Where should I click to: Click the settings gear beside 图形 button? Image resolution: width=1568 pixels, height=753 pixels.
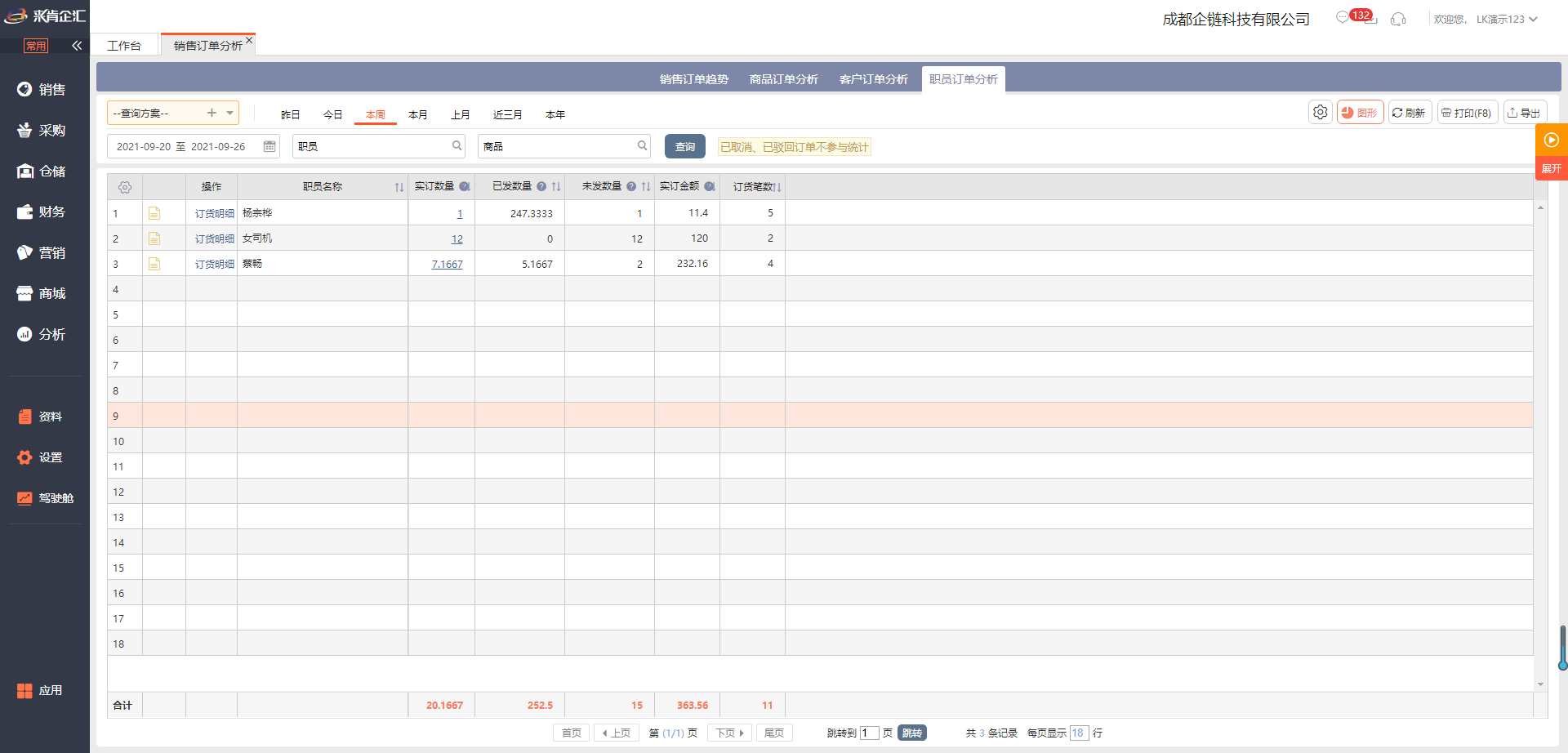pos(1320,113)
